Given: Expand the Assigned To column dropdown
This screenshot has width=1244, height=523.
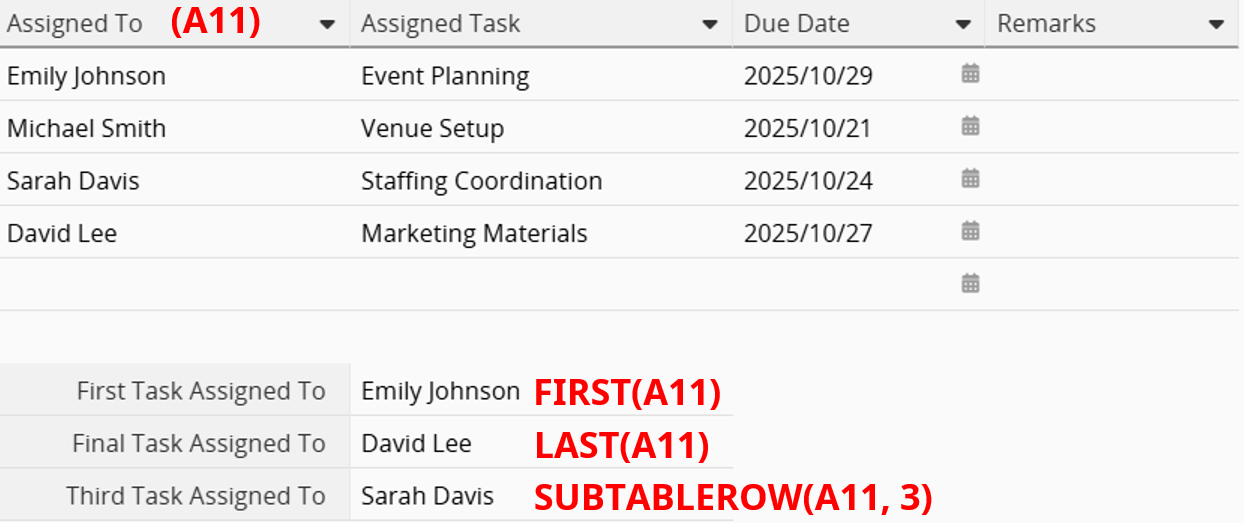Looking at the screenshot, I should point(327,25).
